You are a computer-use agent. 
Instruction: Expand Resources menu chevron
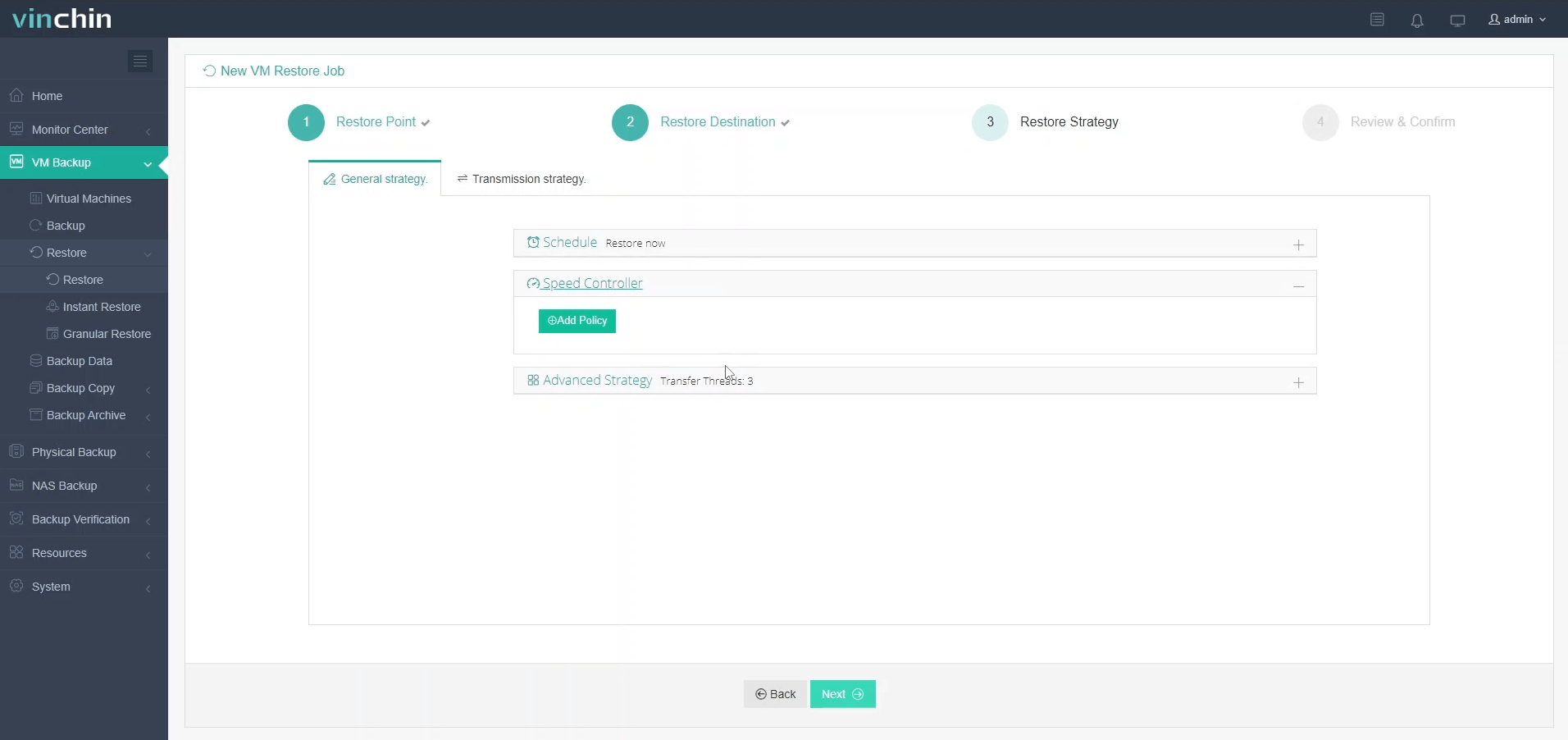pyautogui.click(x=148, y=554)
